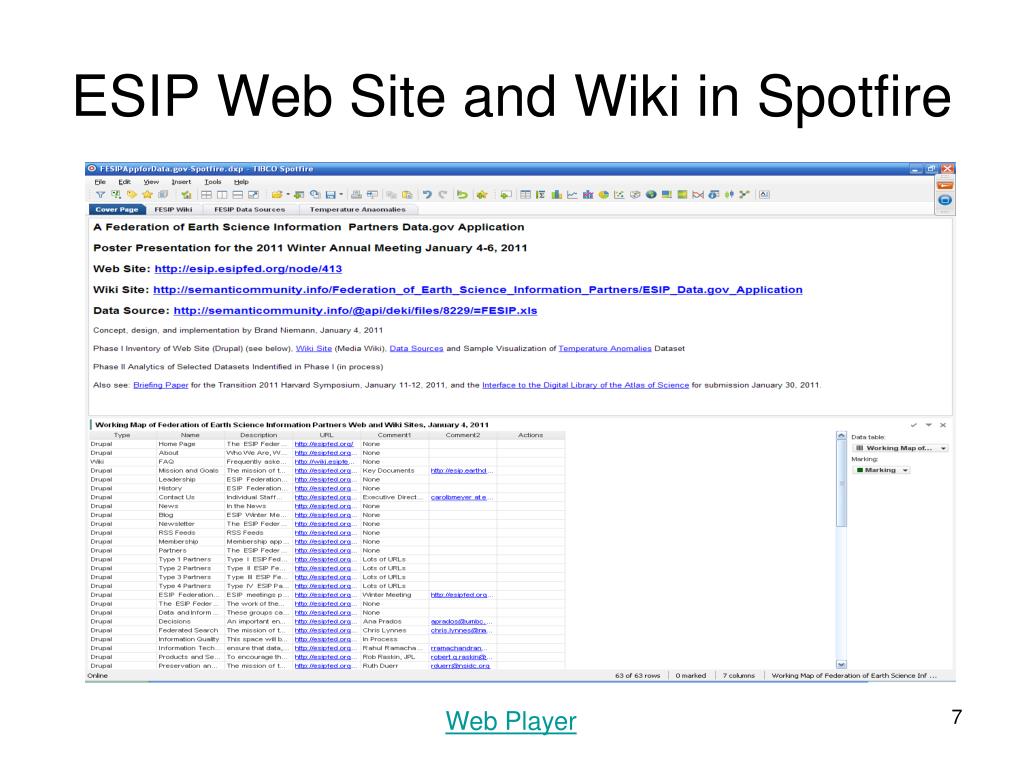
Task: Open the Insert menu
Action: click(181, 182)
